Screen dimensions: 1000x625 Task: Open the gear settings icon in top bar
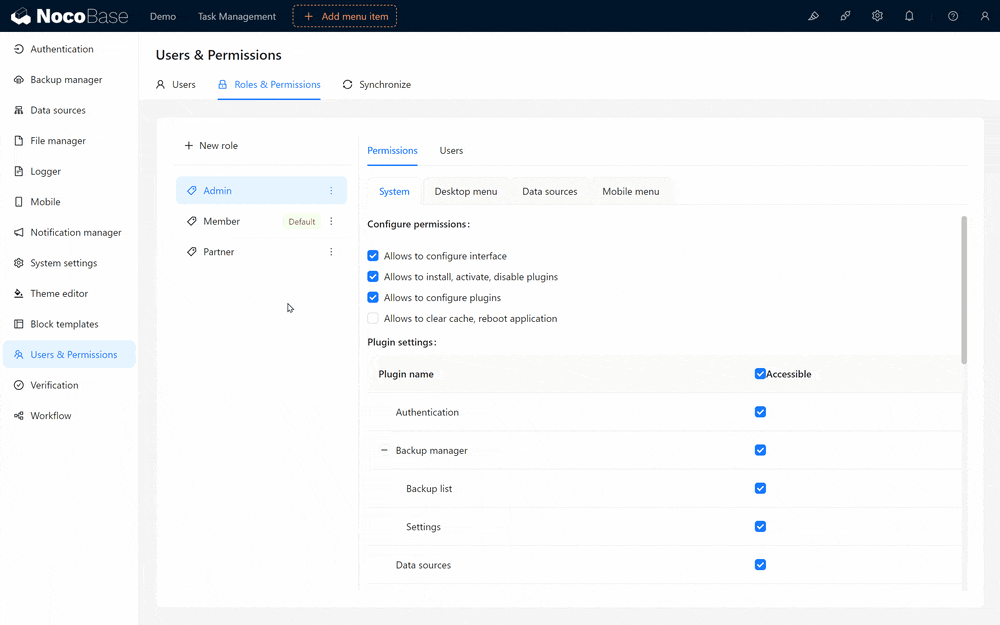pos(878,16)
